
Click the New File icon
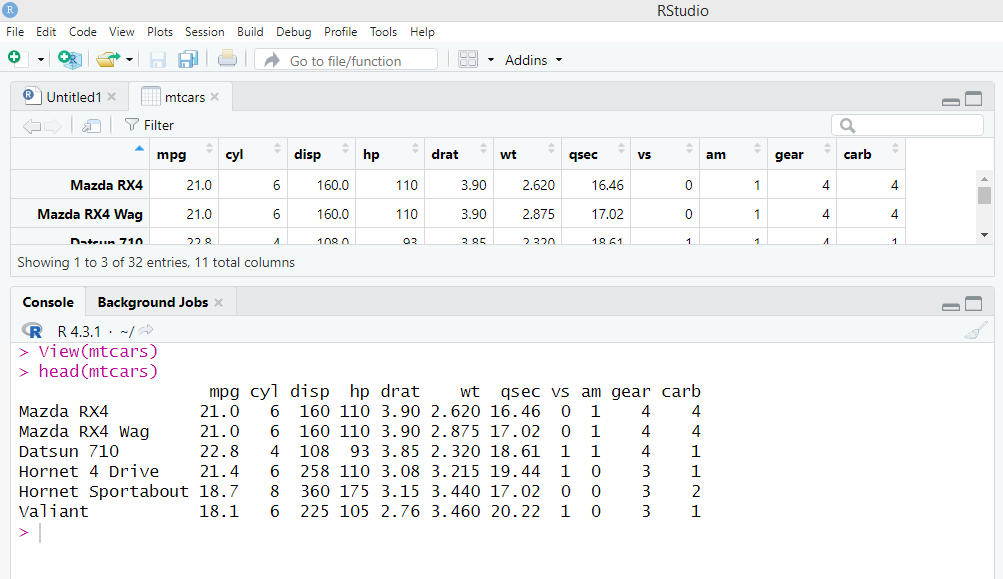coord(14,59)
